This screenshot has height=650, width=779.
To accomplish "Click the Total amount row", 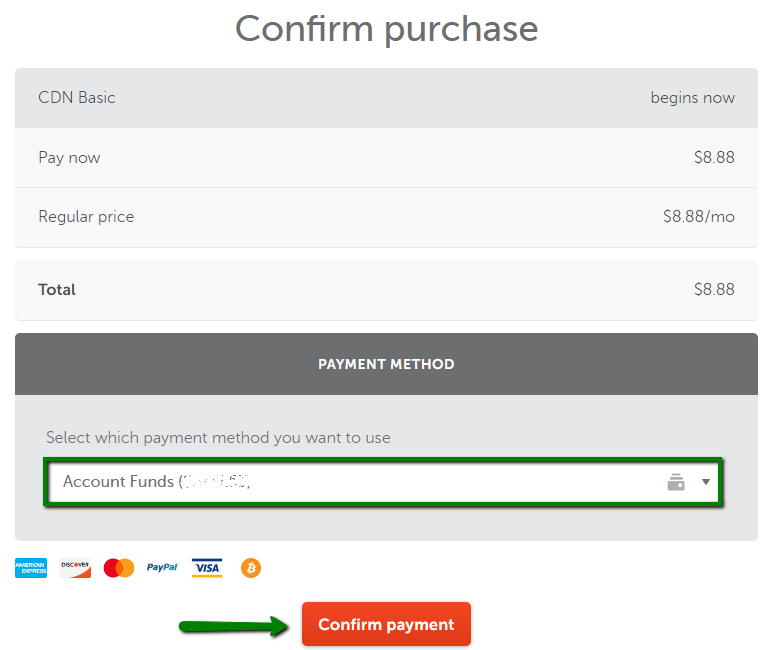I will click(386, 290).
